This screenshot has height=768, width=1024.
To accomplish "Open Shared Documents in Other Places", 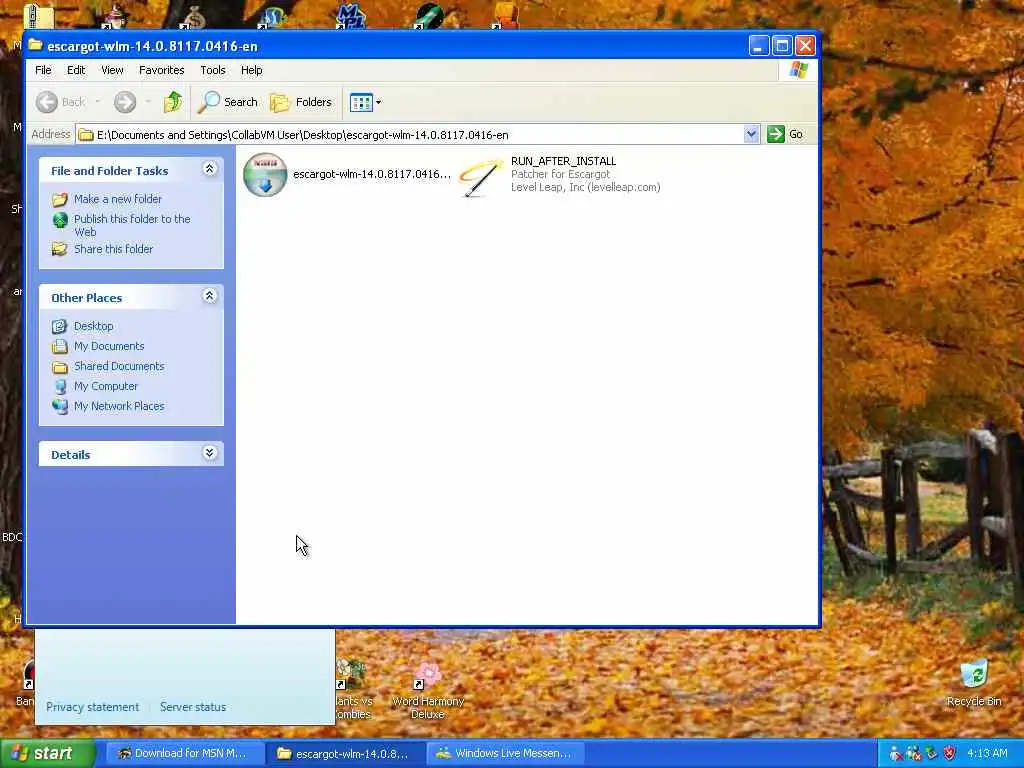I will coord(119,366).
